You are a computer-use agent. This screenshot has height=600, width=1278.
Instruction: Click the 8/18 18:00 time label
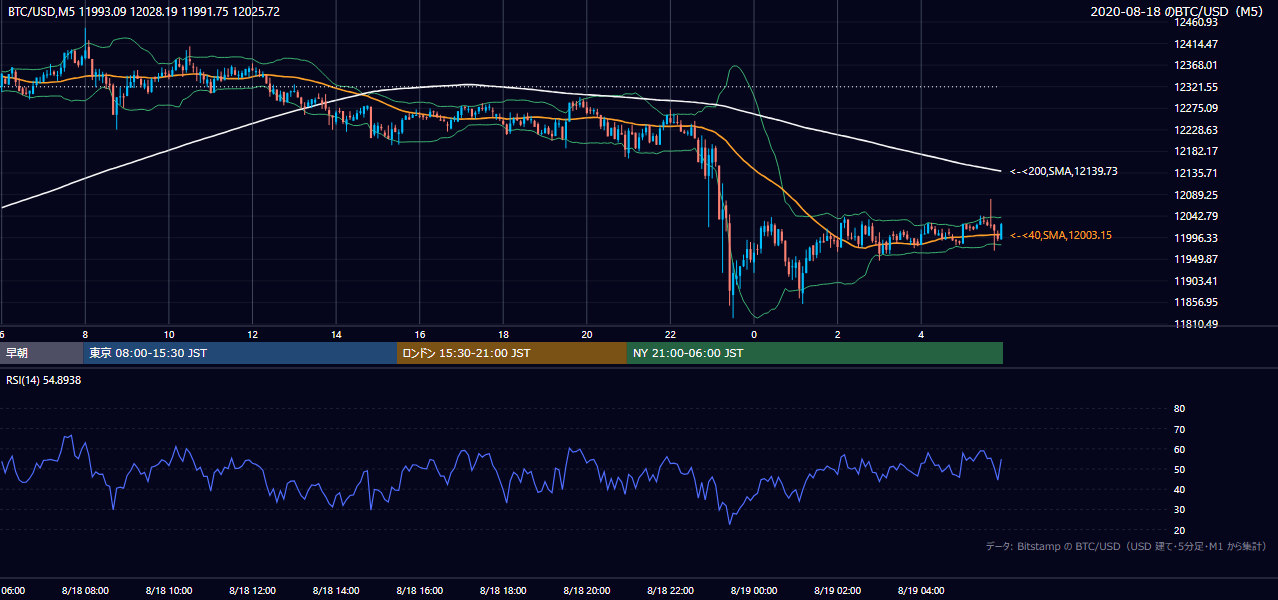[504, 591]
